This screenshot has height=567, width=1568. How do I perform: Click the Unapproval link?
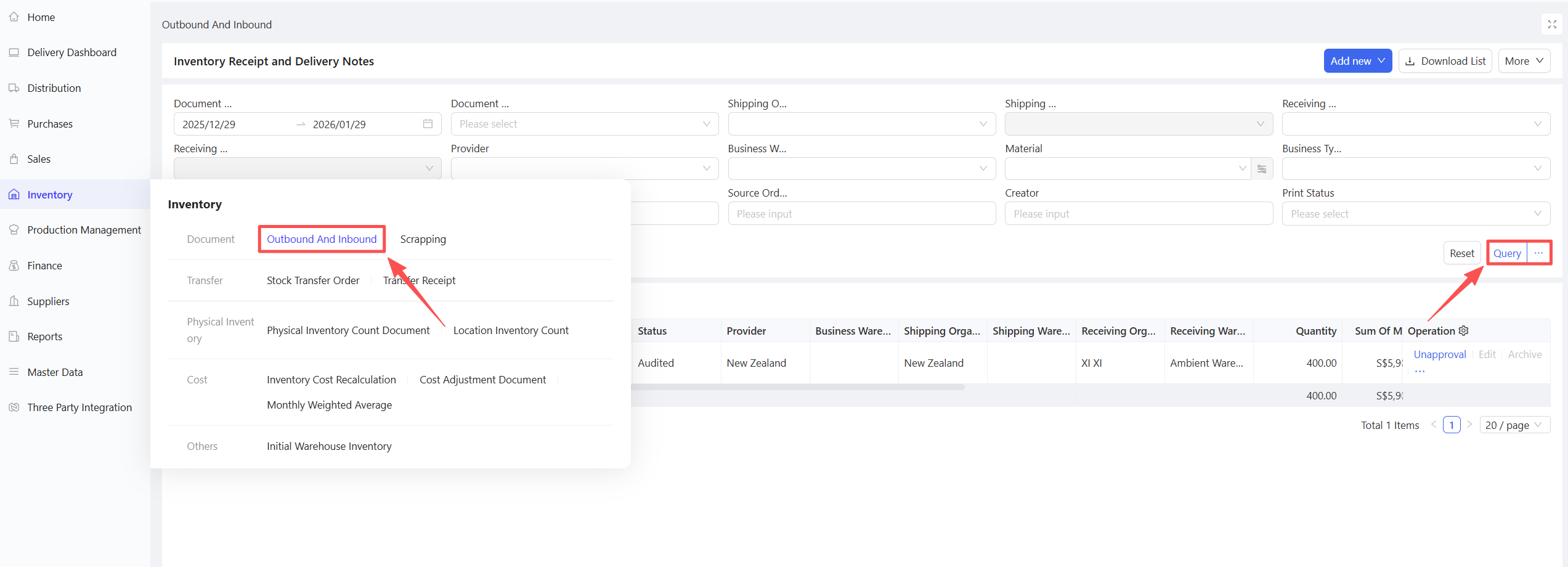click(1439, 354)
